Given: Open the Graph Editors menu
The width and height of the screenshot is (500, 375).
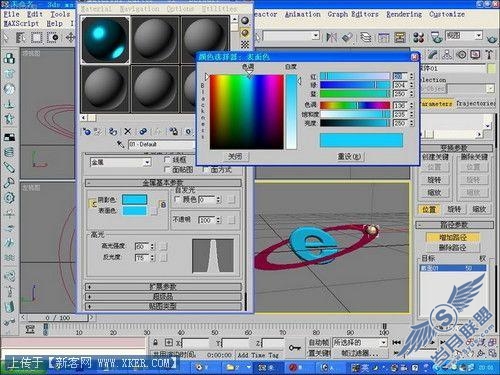Looking at the screenshot, I should click(353, 14).
